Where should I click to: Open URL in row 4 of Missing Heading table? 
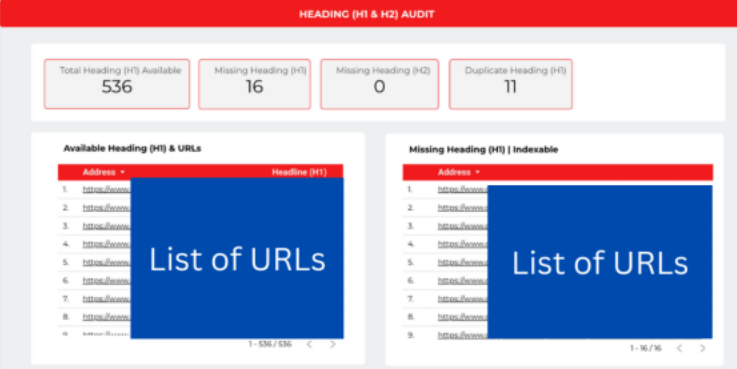(463, 244)
